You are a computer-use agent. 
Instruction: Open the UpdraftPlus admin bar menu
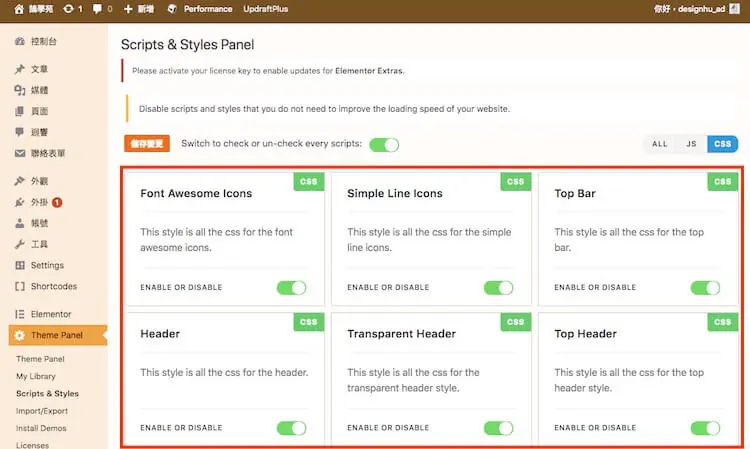click(x=265, y=9)
